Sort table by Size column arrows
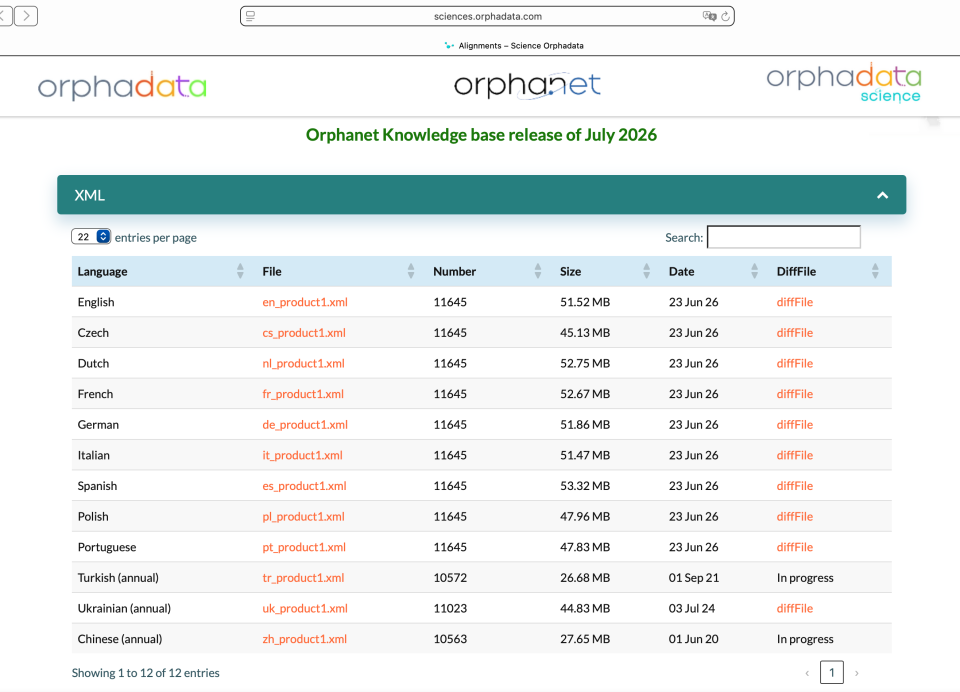 coord(647,271)
